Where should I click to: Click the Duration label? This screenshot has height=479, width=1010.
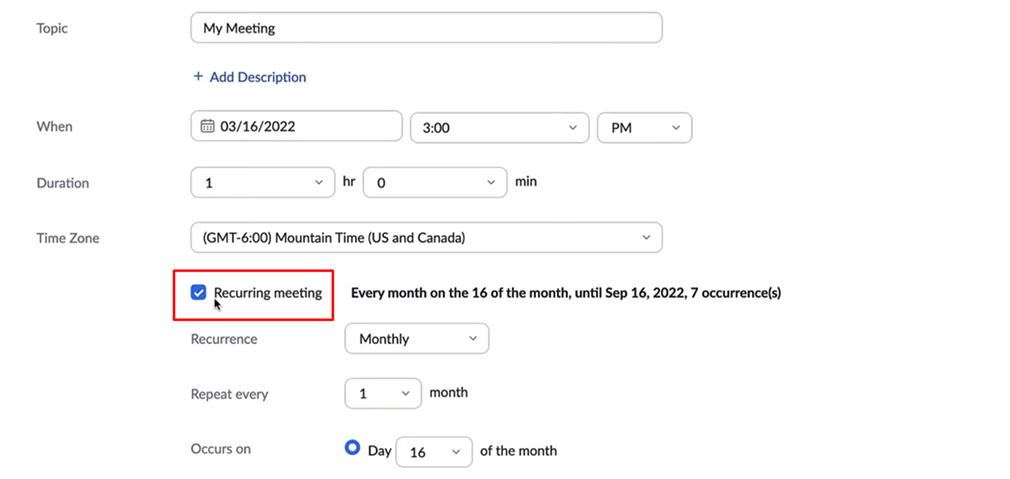tap(63, 183)
